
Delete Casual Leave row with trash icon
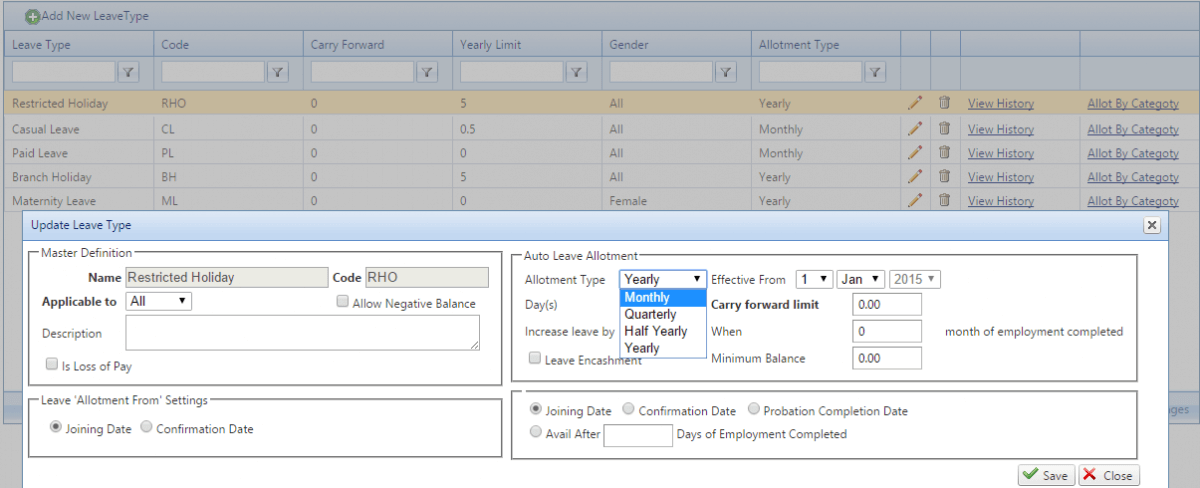(x=944, y=128)
